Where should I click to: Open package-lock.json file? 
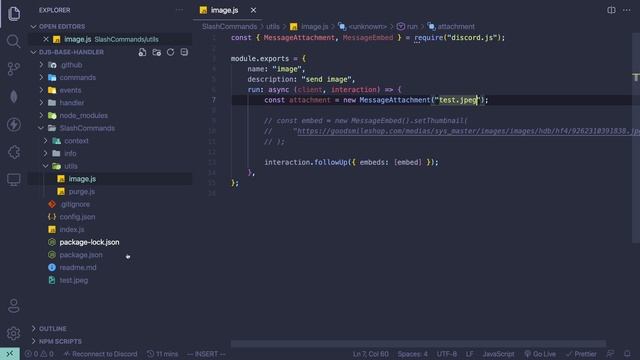pyautogui.click(x=89, y=242)
